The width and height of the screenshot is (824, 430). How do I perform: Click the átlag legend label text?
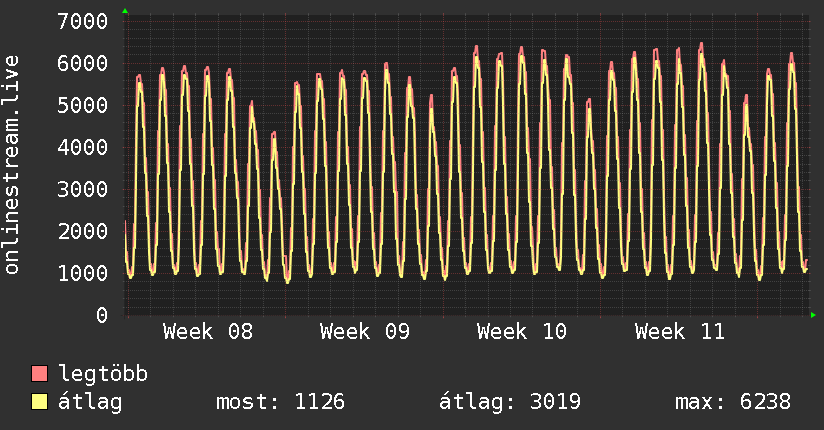pyautogui.click(x=90, y=402)
